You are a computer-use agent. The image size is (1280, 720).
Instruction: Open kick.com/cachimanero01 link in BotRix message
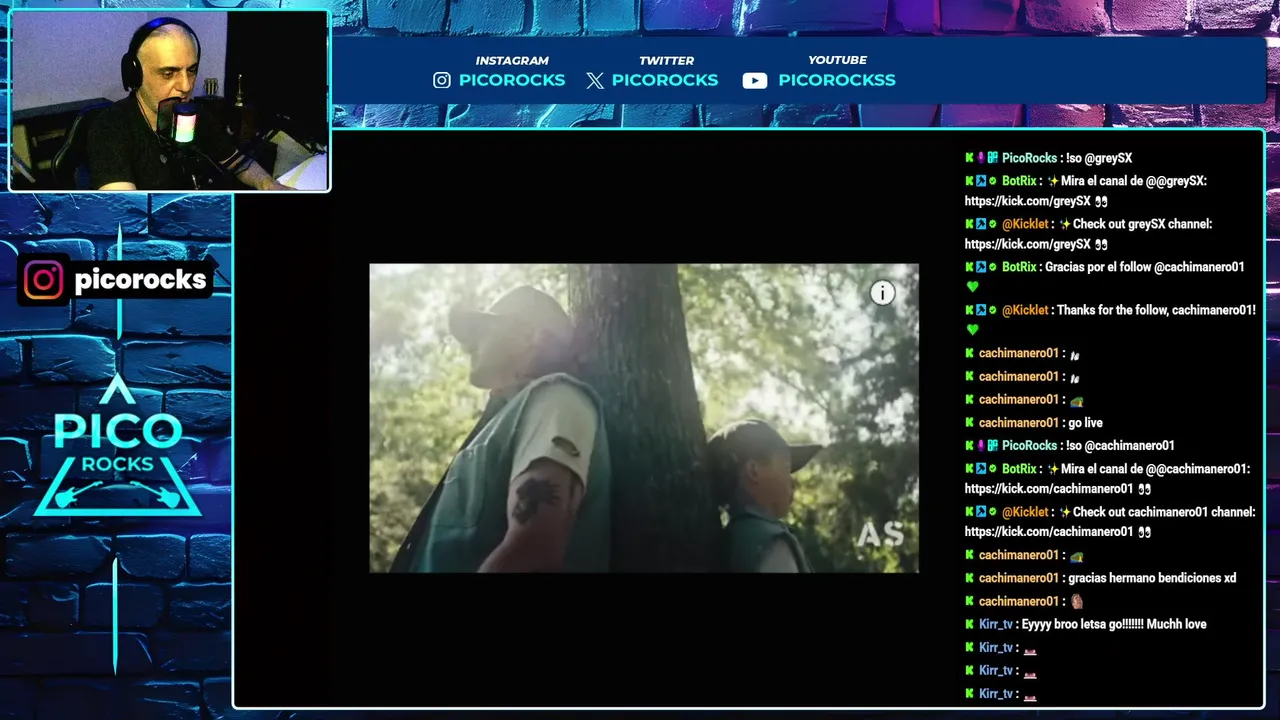tap(1049, 489)
